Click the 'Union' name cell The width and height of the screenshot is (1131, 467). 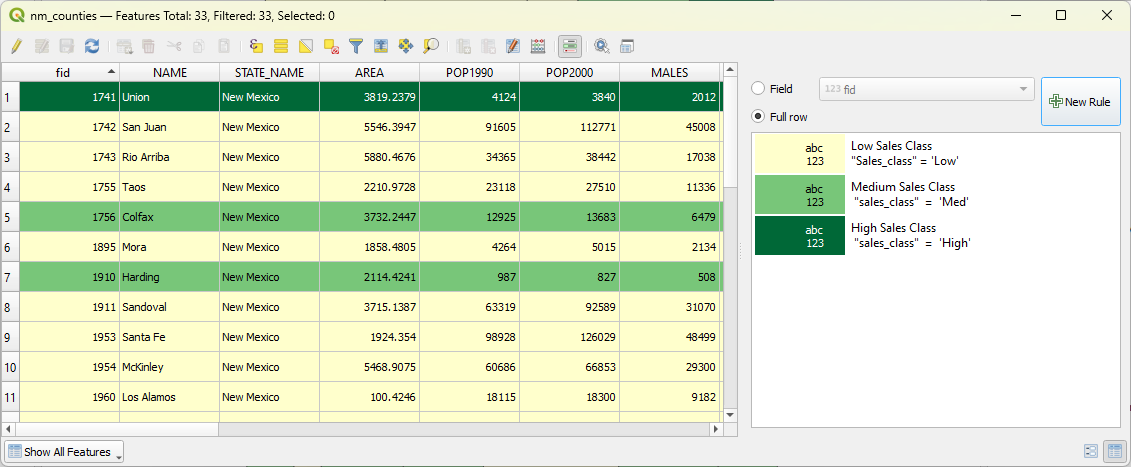tap(170, 97)
